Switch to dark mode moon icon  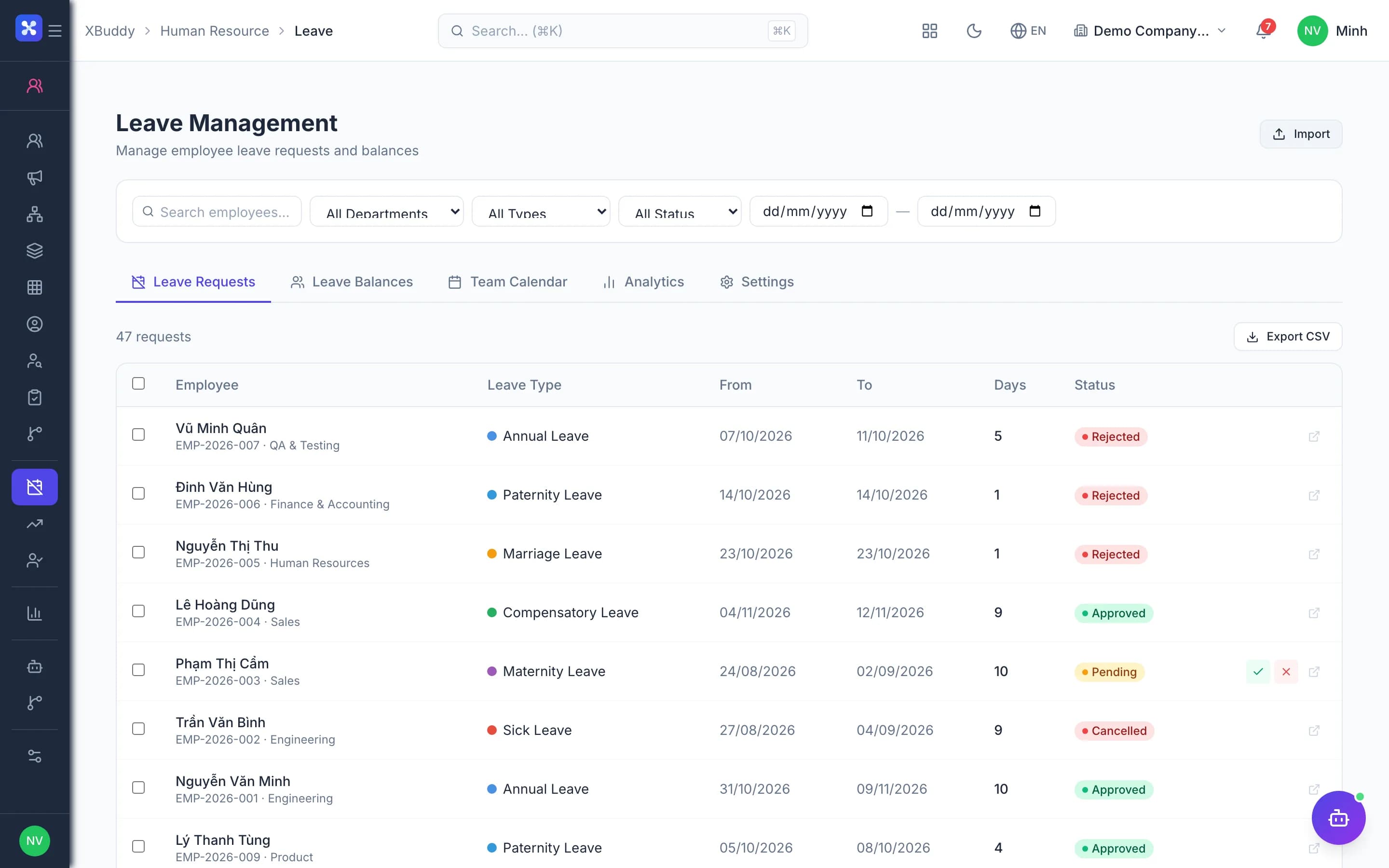coord(974,31)
